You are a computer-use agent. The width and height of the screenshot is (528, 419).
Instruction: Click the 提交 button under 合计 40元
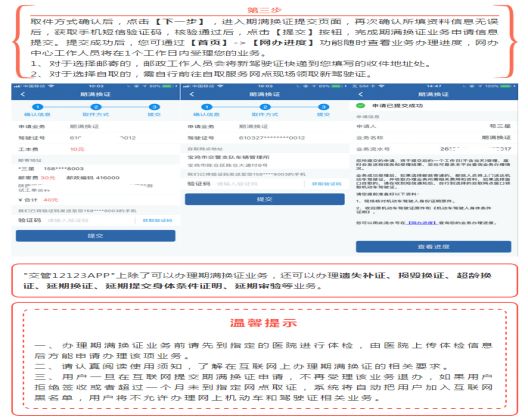96,236
